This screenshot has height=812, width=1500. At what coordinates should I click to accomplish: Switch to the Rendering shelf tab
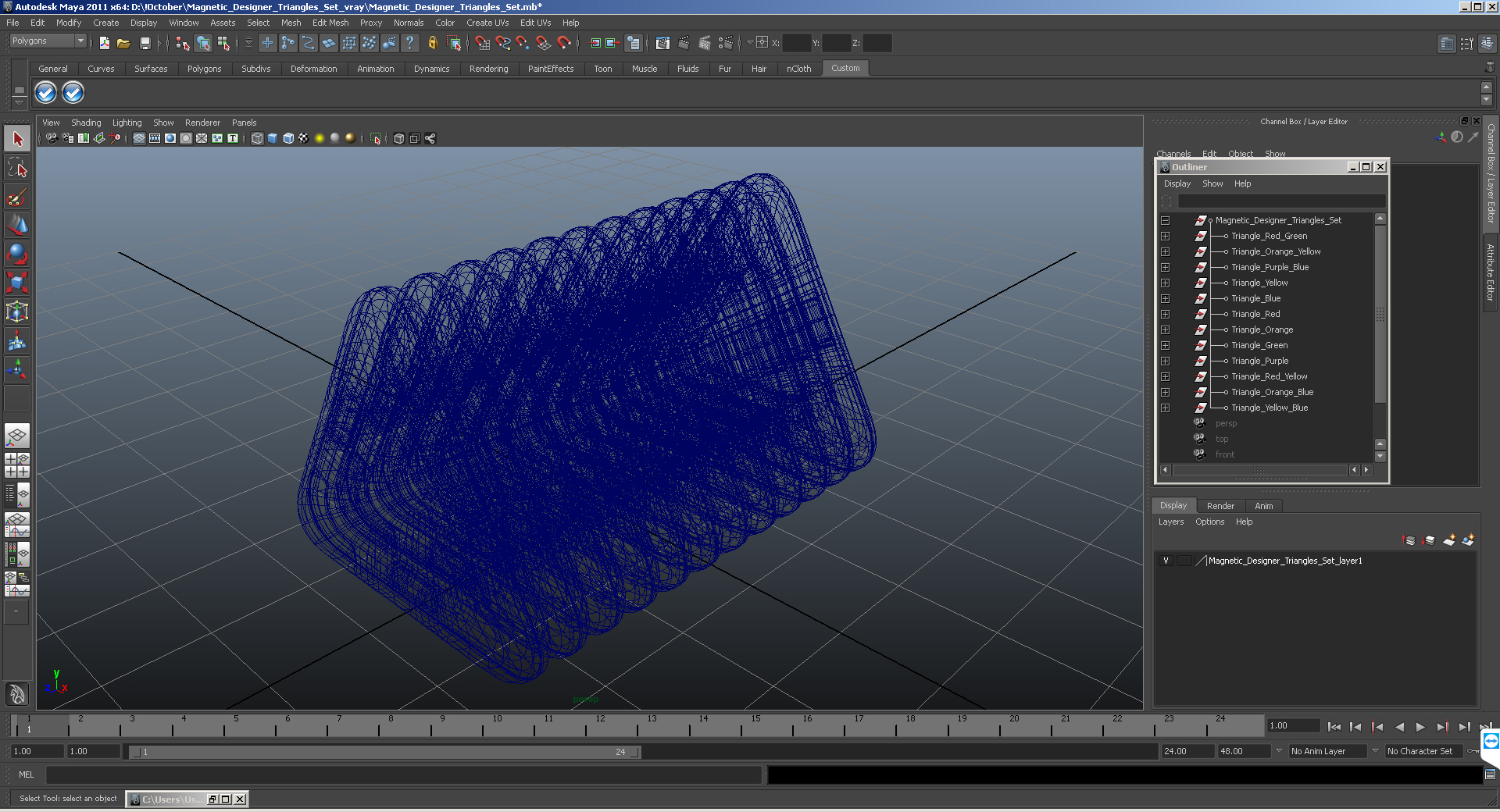click(x=488, y=69)
